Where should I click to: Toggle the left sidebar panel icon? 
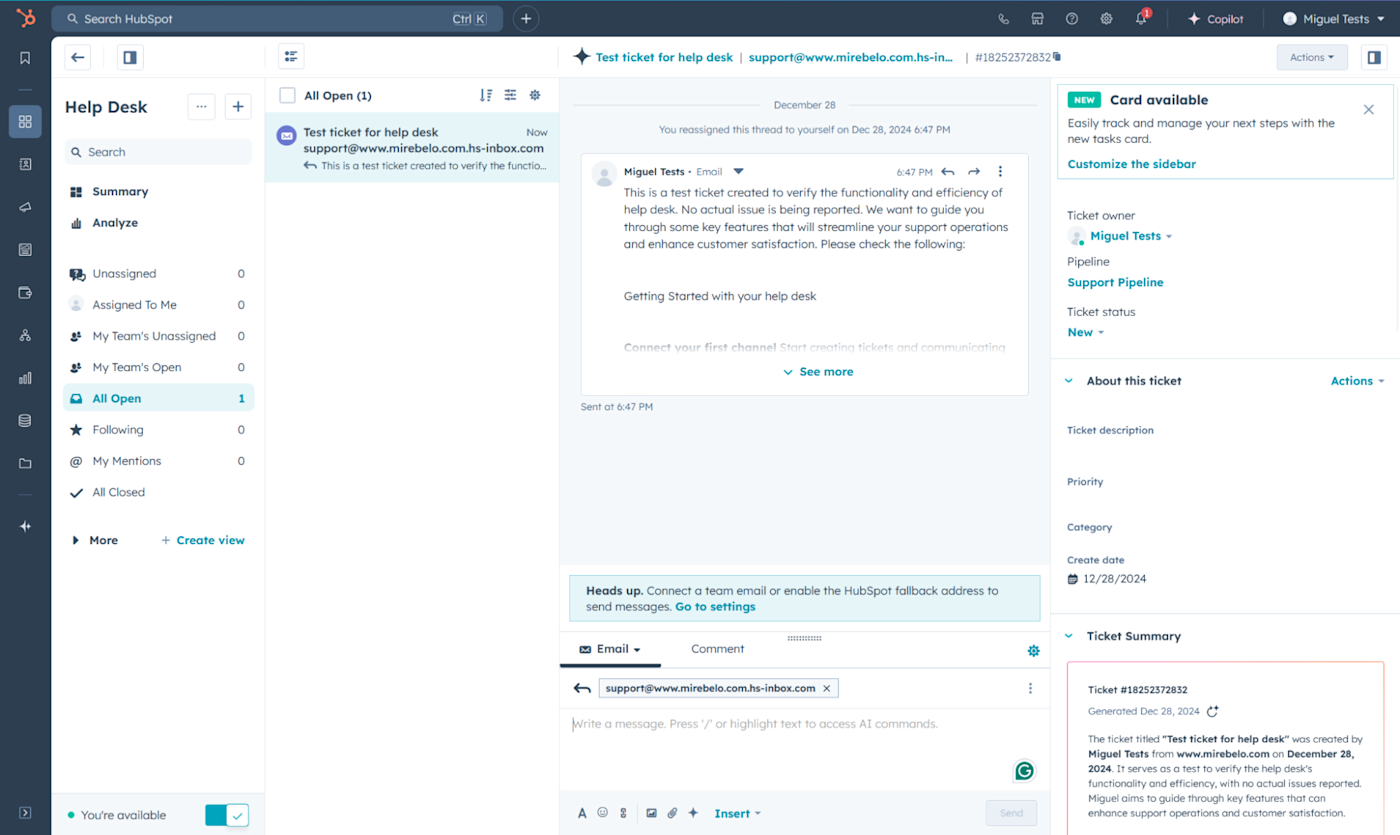pyautogui.click(x=130, y=57)
